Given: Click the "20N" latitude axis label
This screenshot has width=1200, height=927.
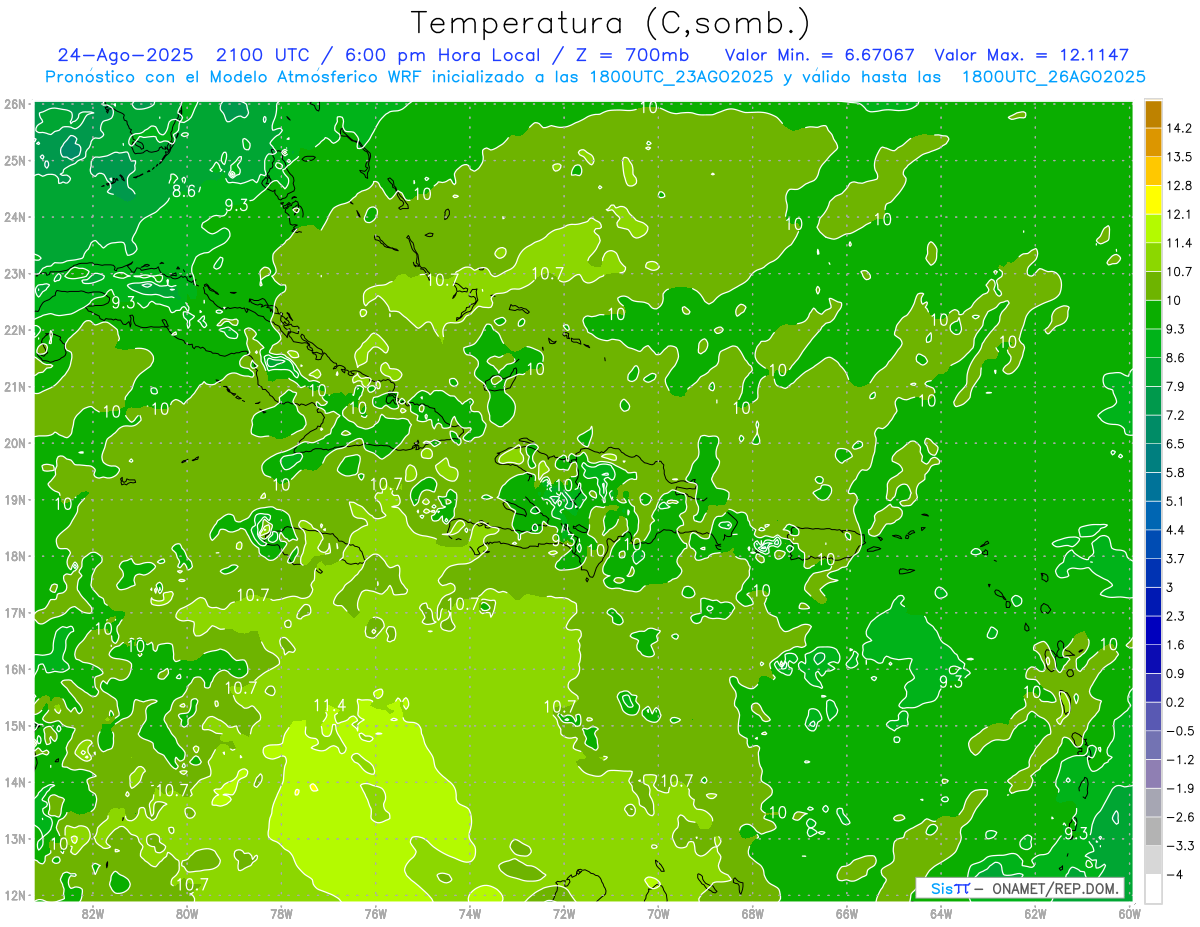Looking at the screenshot, I should [14, 443].
